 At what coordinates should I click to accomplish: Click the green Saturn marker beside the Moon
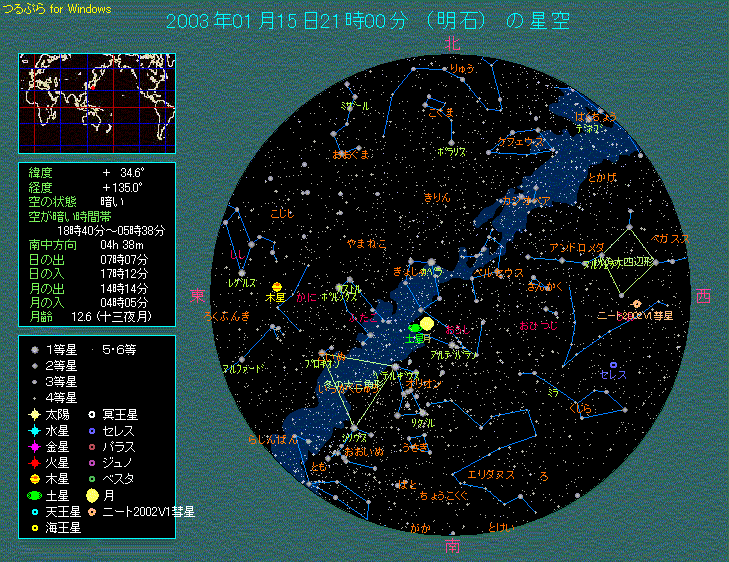tap(413, 328)
